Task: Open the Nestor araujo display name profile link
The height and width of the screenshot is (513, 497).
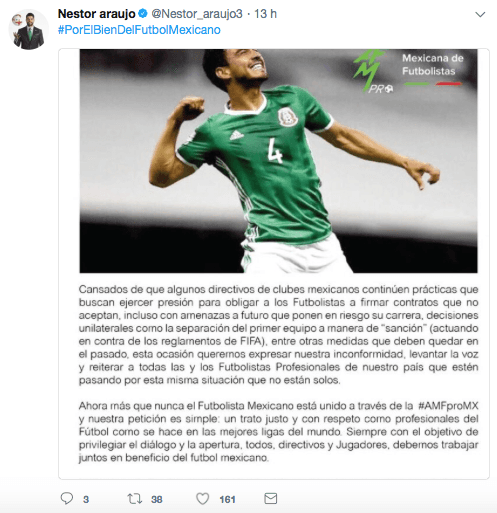Action: [x=97, y=14]
